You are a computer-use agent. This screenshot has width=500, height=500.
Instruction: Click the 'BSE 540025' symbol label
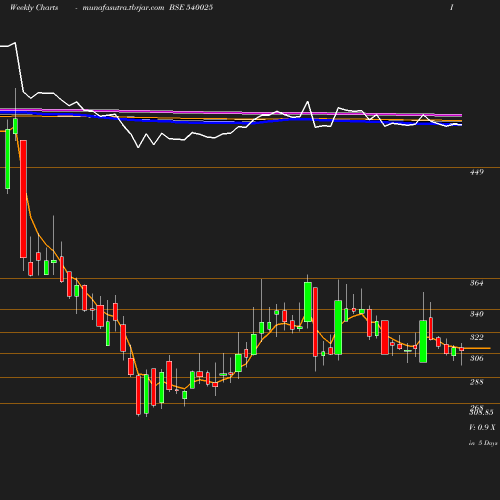click(x=191, y=8)
